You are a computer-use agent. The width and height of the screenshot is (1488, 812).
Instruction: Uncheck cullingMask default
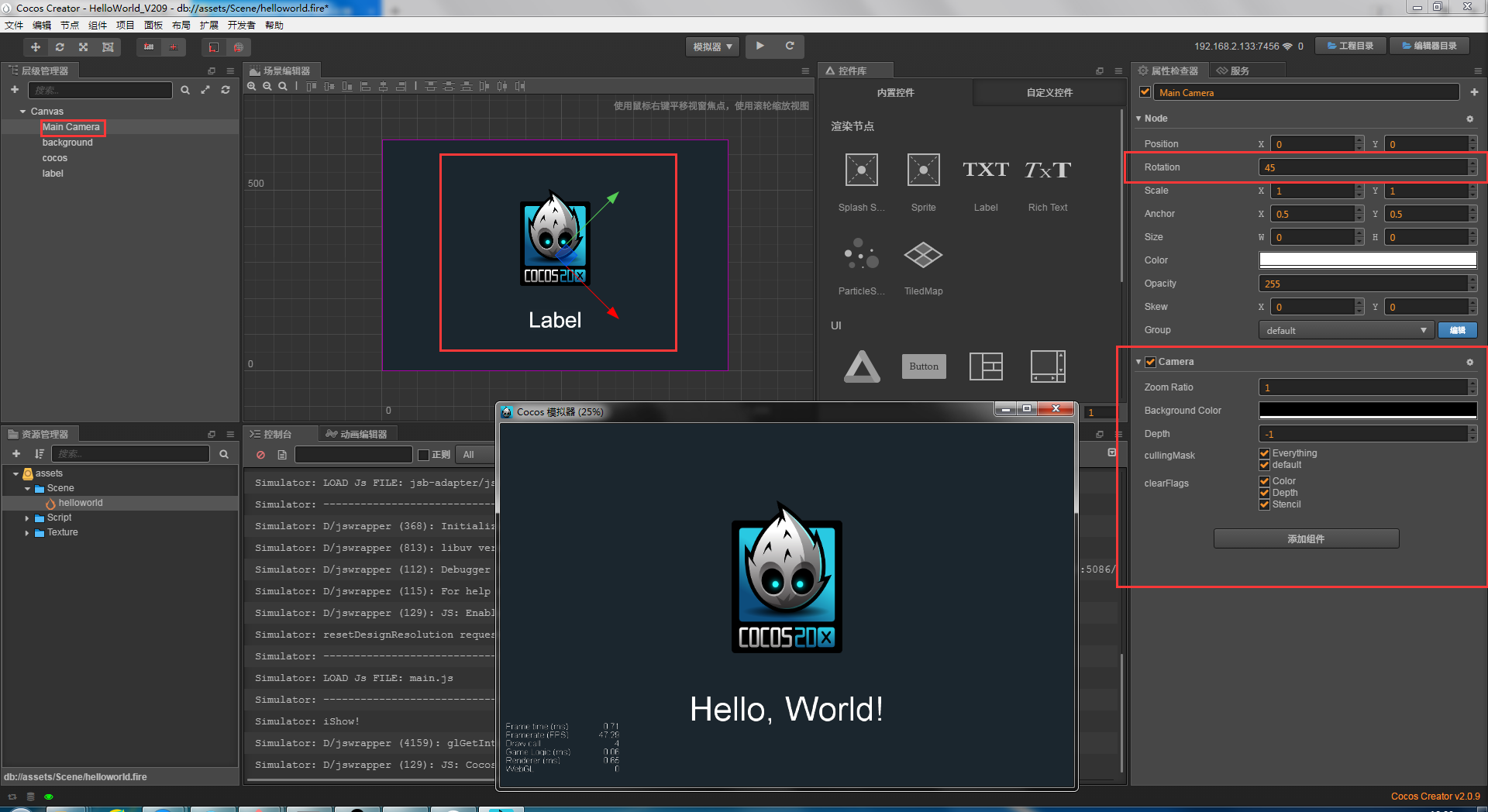click(x=1265, y=465)
